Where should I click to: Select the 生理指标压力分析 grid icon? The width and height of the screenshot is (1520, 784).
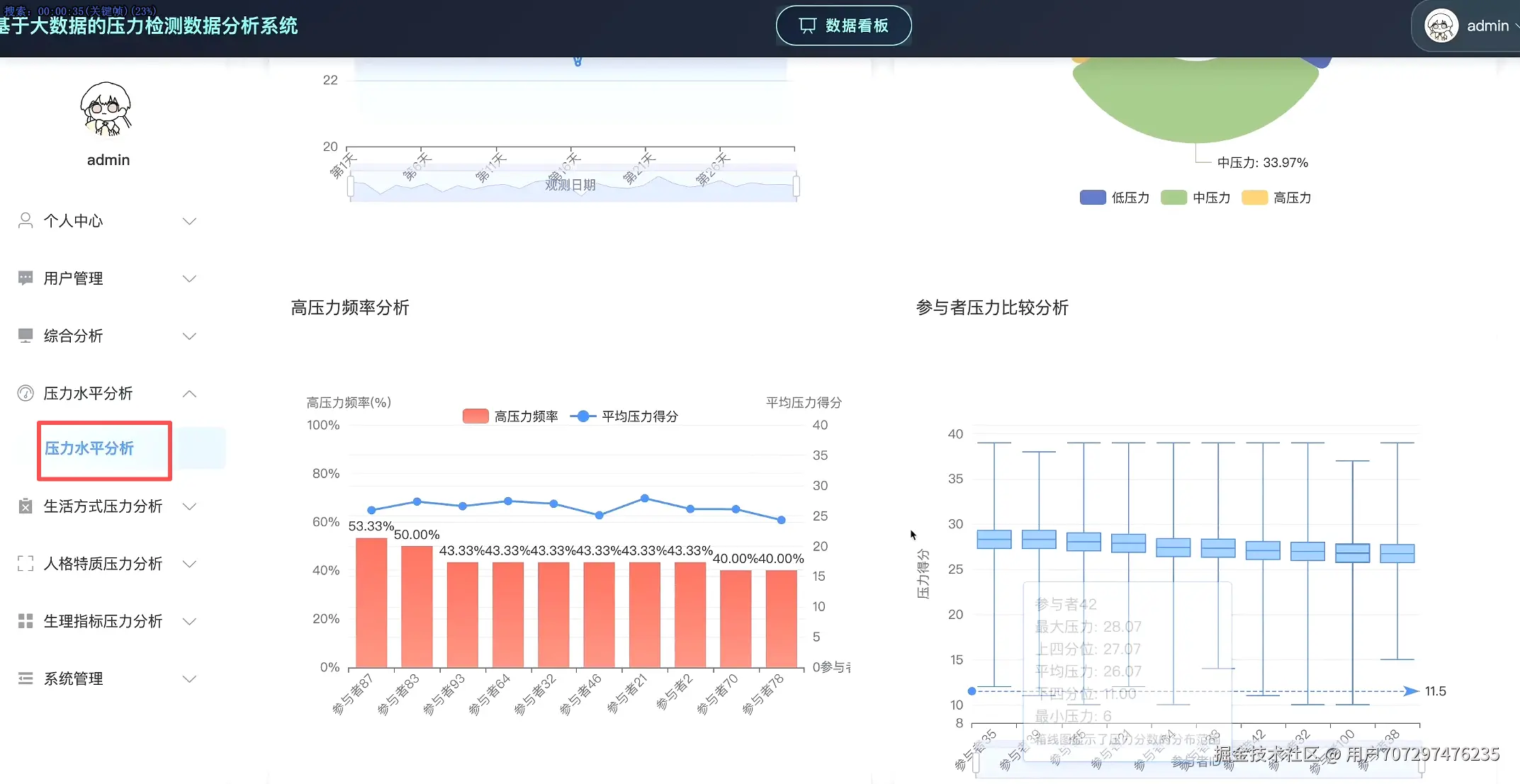[25, 621]
